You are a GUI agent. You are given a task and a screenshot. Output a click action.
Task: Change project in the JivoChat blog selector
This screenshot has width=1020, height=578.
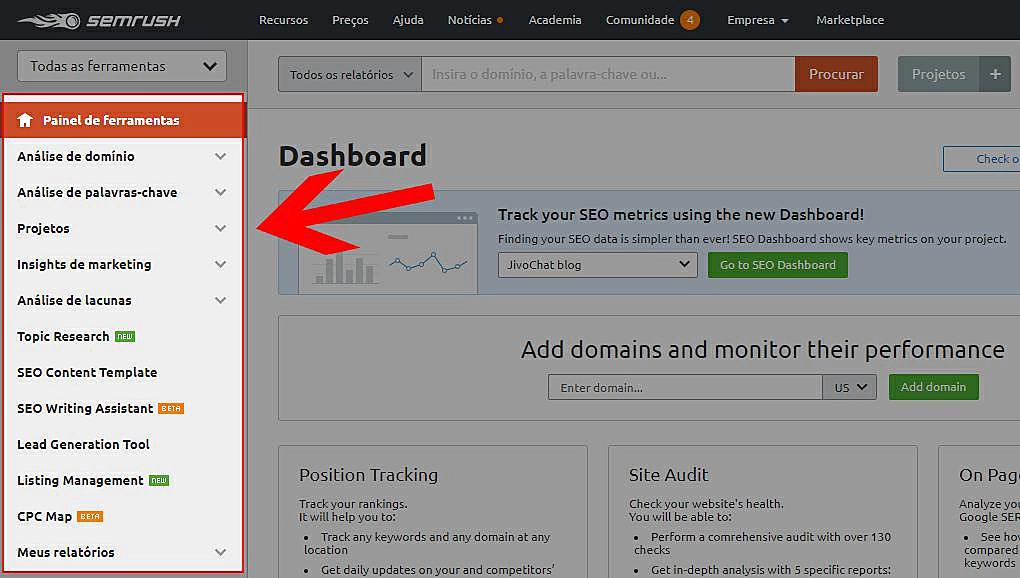[x=596, y=265]
